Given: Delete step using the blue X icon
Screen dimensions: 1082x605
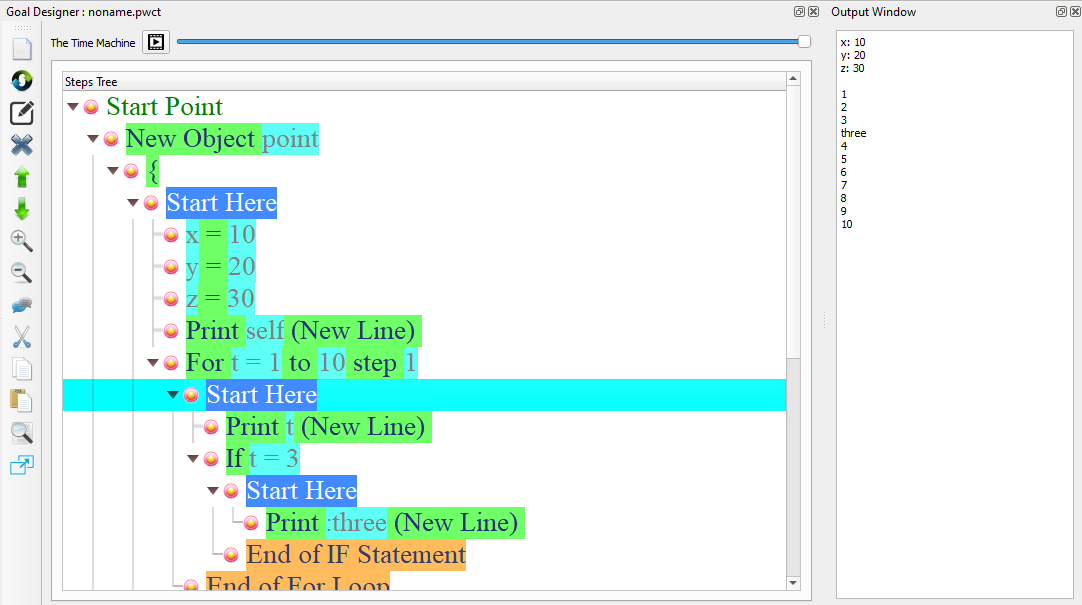Looking at the screenshot, I should pyautogui.click(x=21, y=145).
